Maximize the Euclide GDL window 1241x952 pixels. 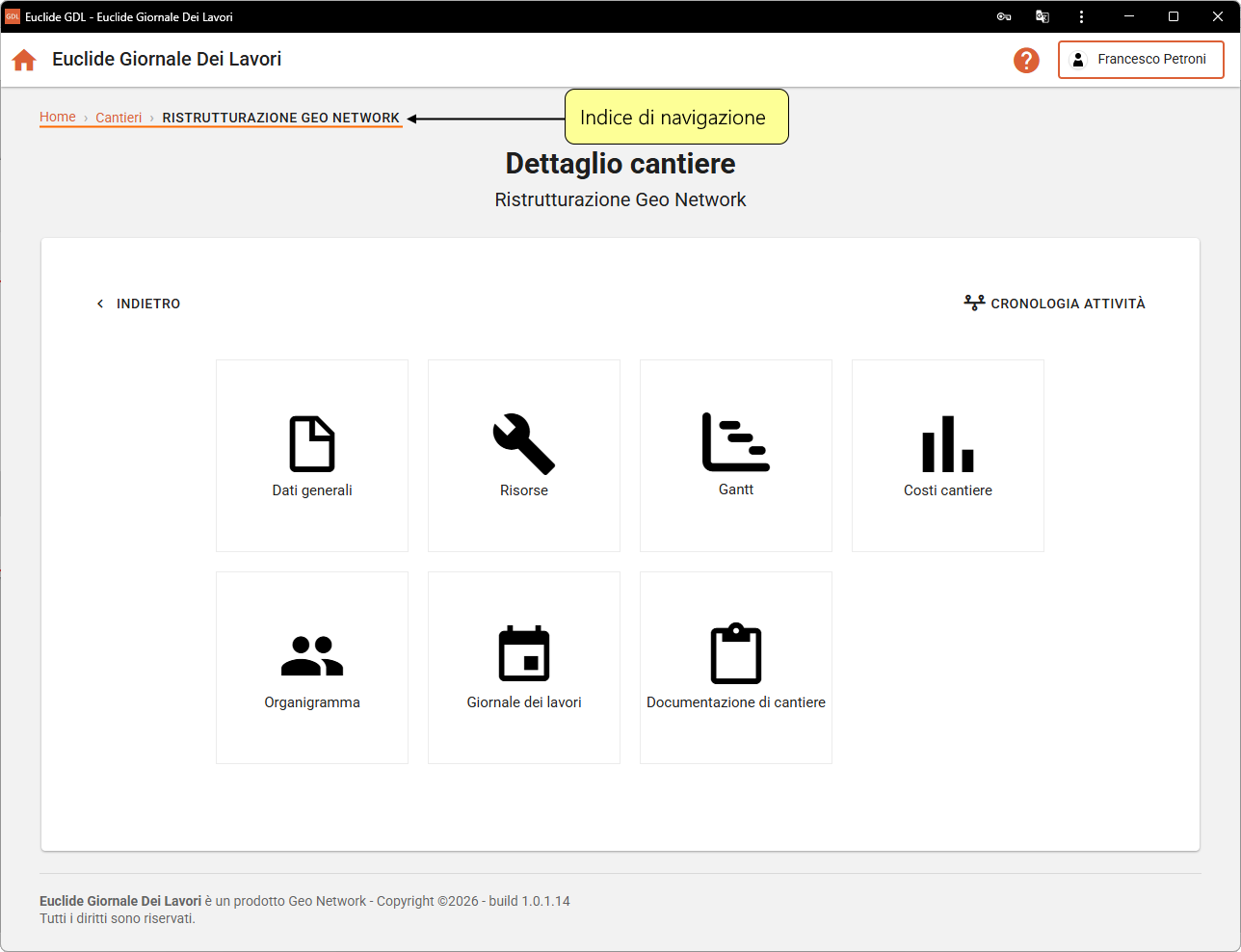click(1174, 16)
